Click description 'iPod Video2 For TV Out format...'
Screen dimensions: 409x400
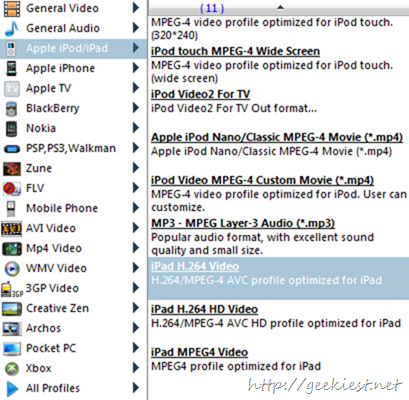coord(234,108)
